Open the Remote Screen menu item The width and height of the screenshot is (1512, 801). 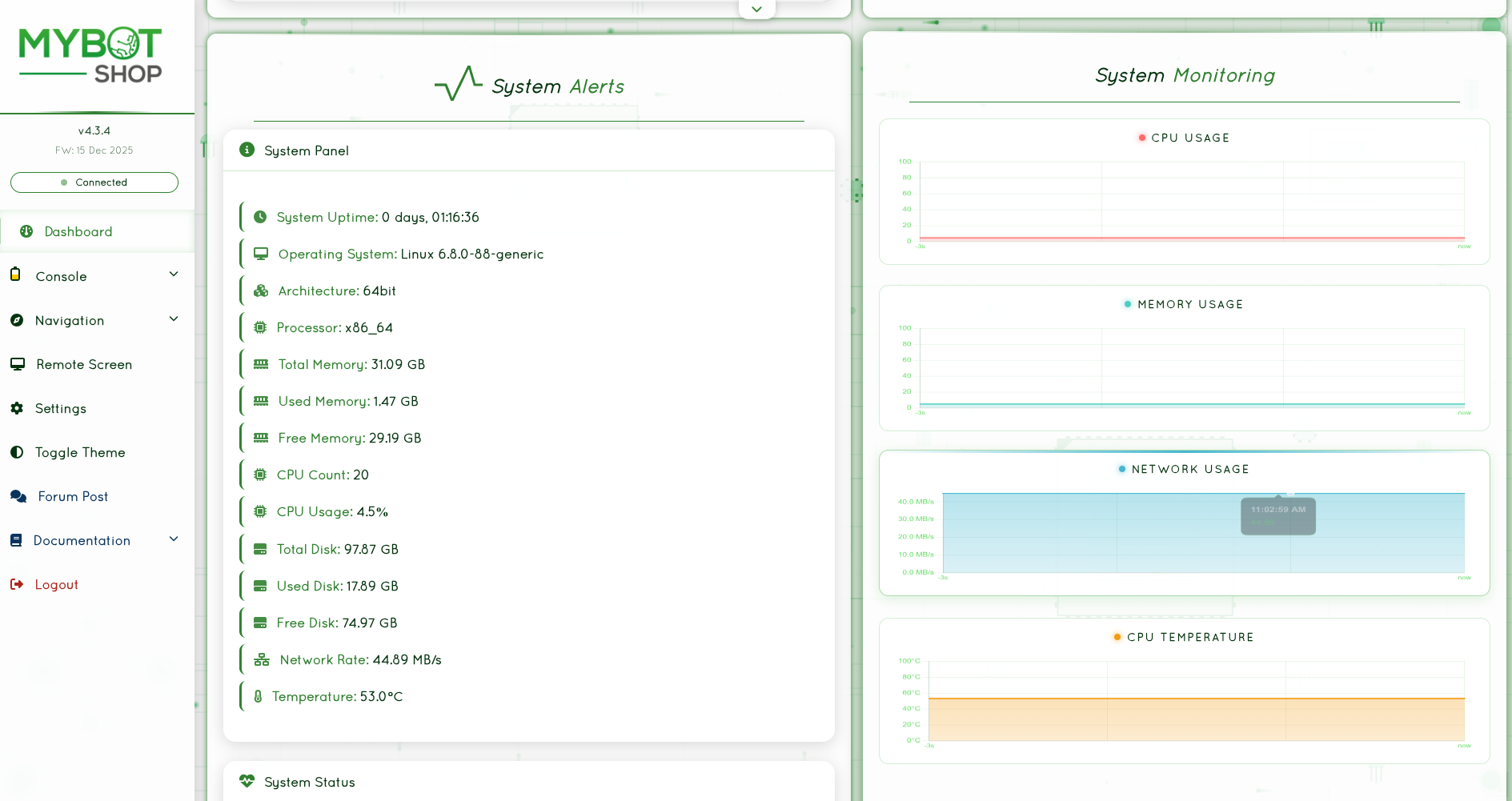(x=84, y=364)
